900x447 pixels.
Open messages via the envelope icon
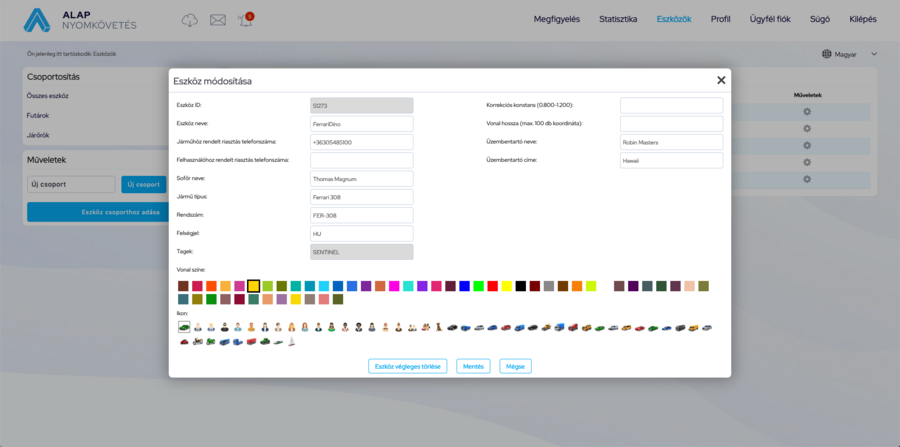(x=217, y=20)
